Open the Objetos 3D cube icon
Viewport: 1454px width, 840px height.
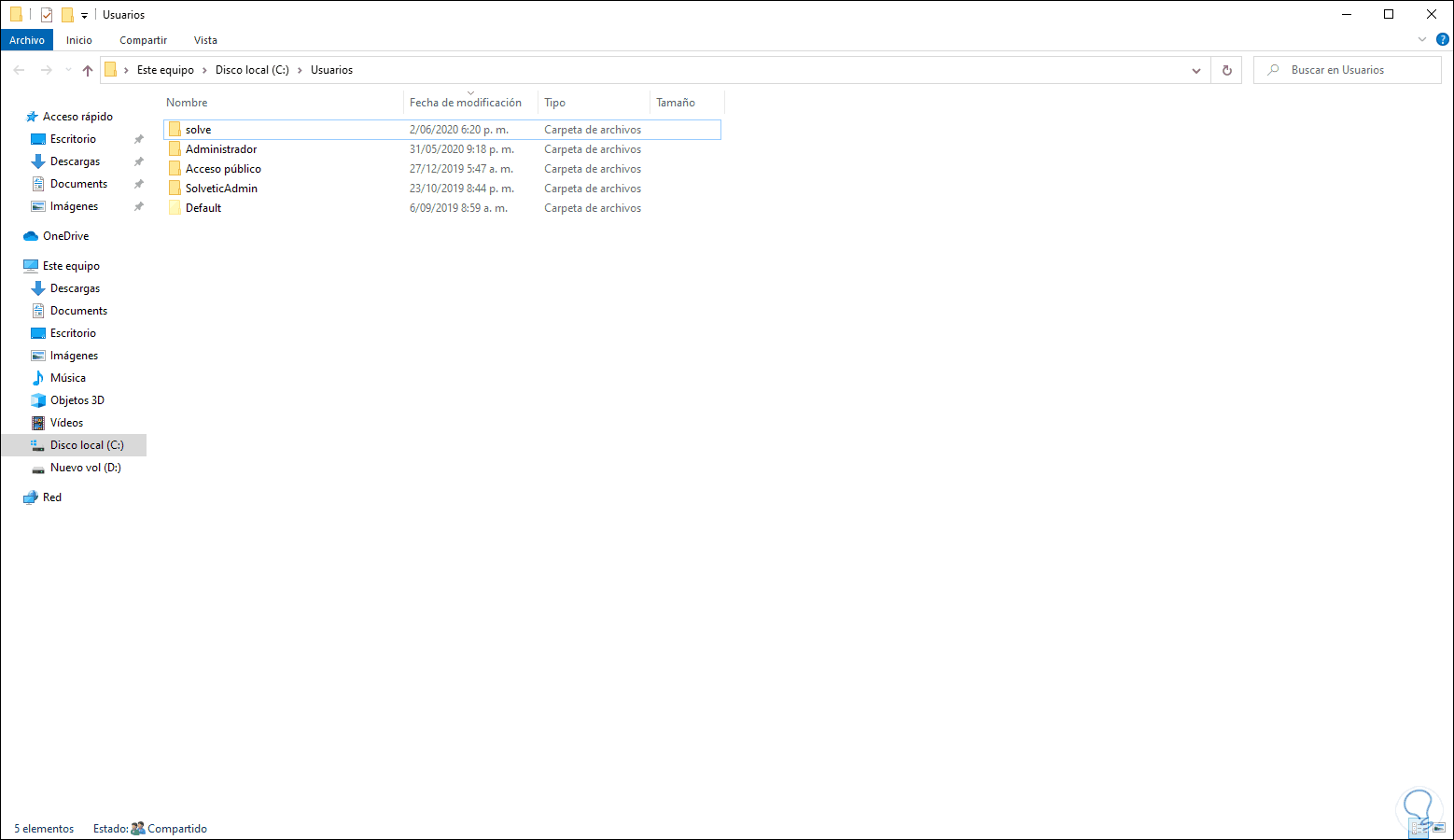[38, 400]
